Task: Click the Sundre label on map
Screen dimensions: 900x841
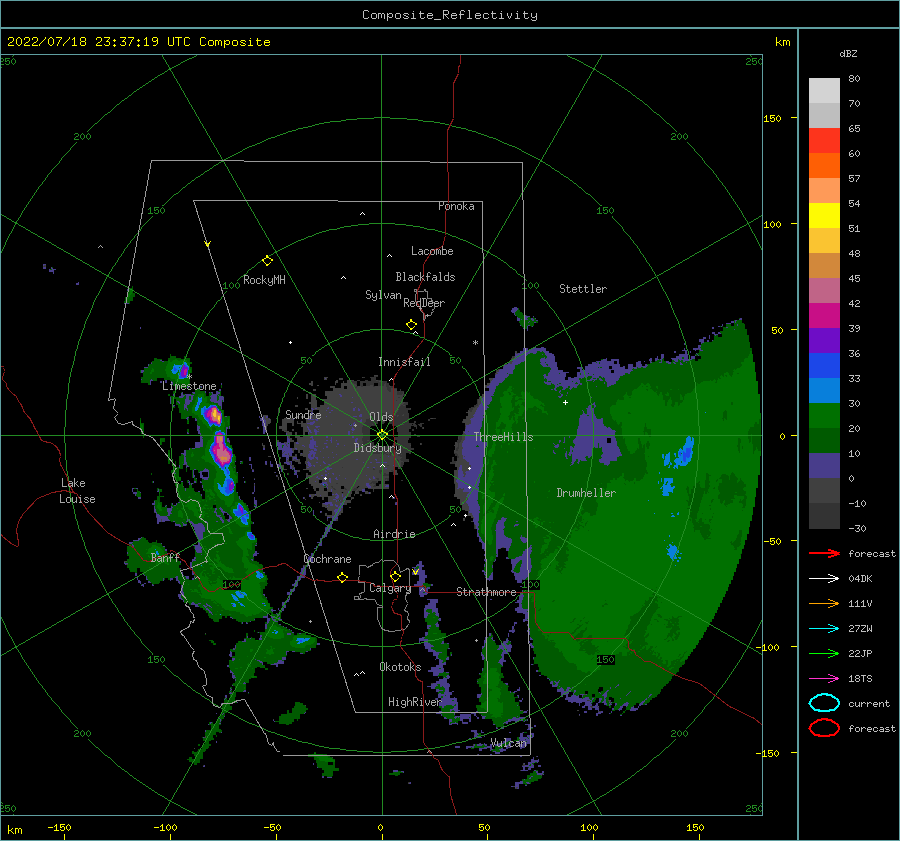Action: pyautogui.click(x=303, y=414)
